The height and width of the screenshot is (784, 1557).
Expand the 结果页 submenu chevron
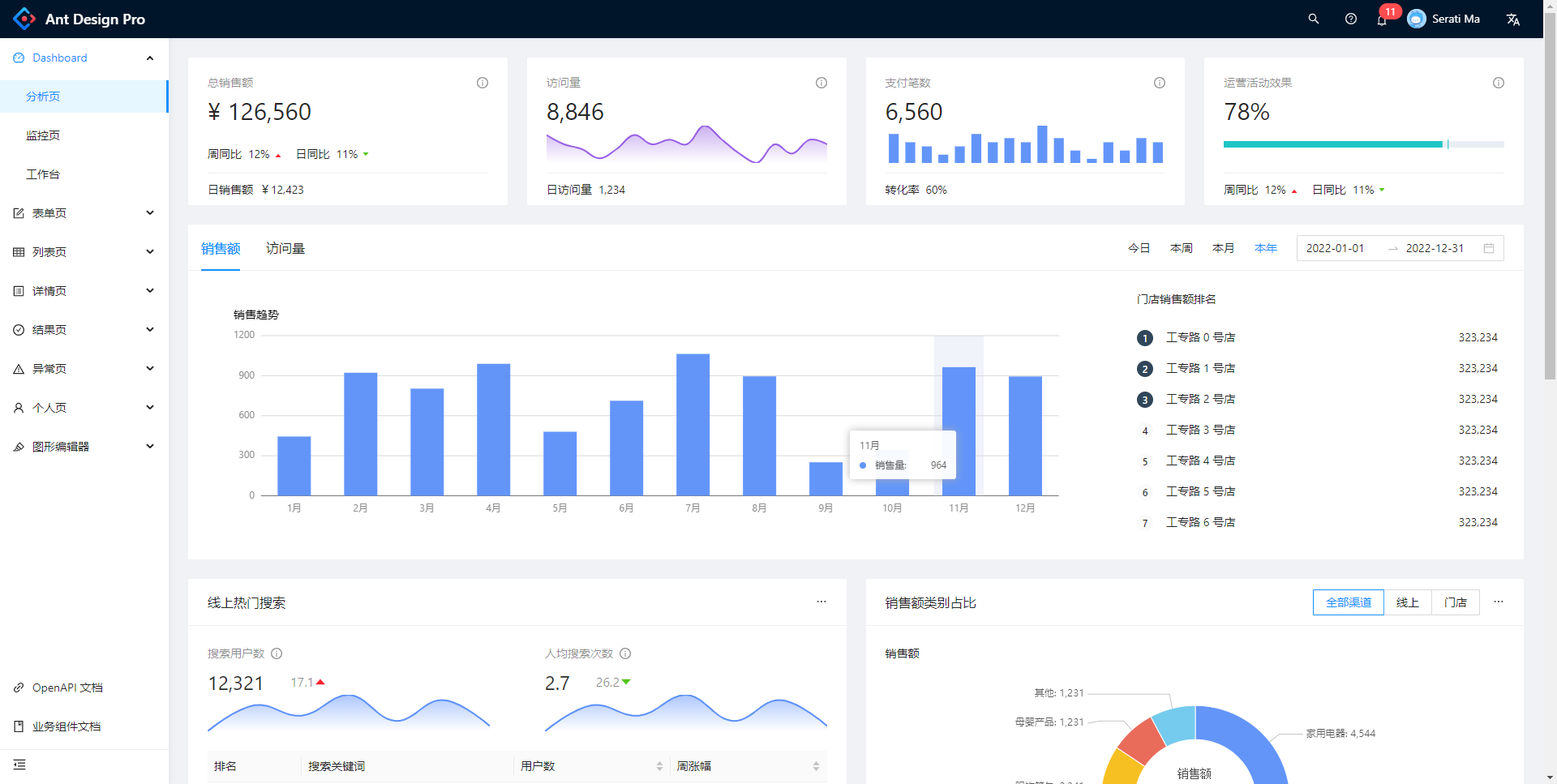click(150, 330)
